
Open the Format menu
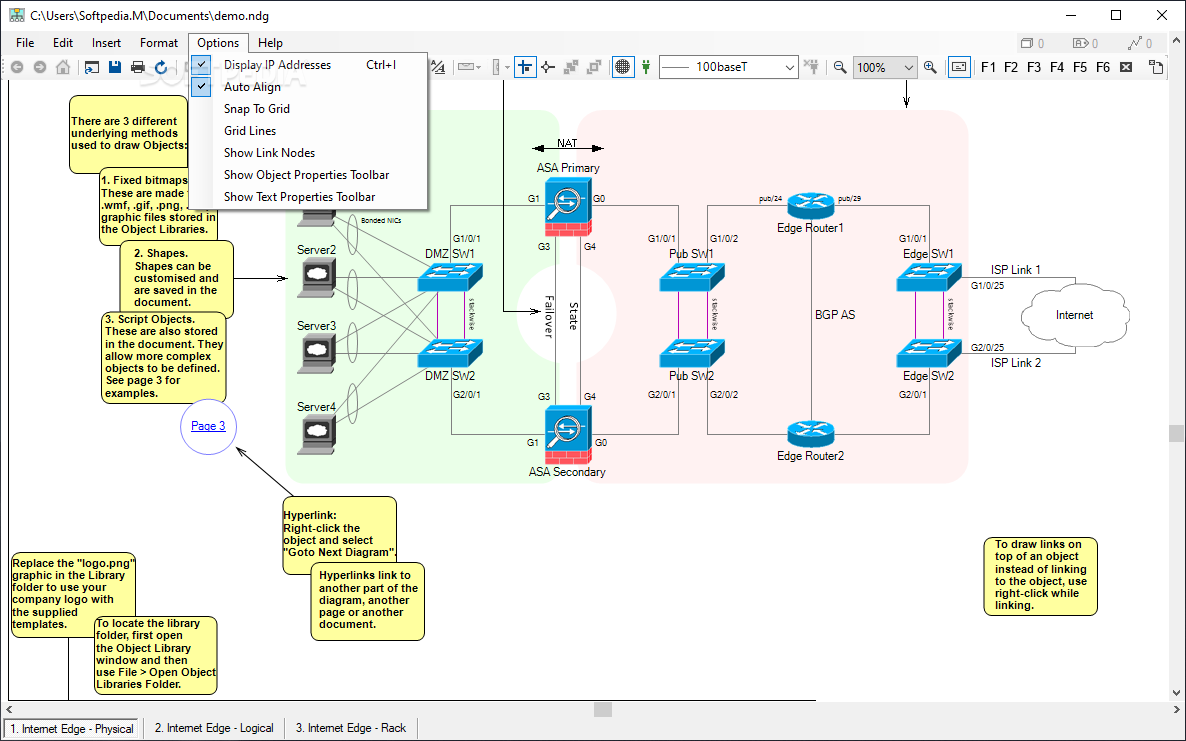click(x=159, y=43)
